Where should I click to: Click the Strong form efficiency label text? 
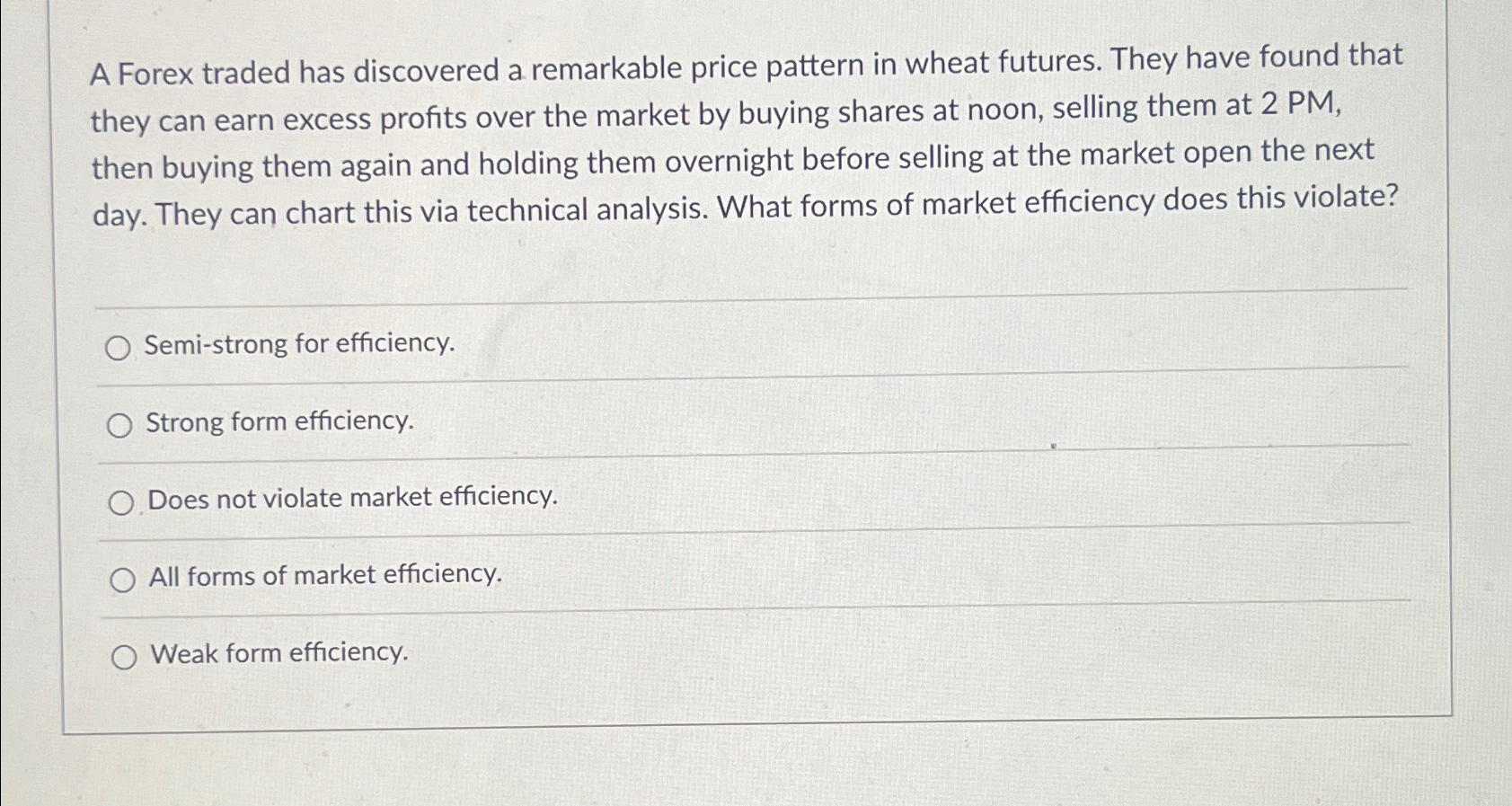(x=280, y=421)
